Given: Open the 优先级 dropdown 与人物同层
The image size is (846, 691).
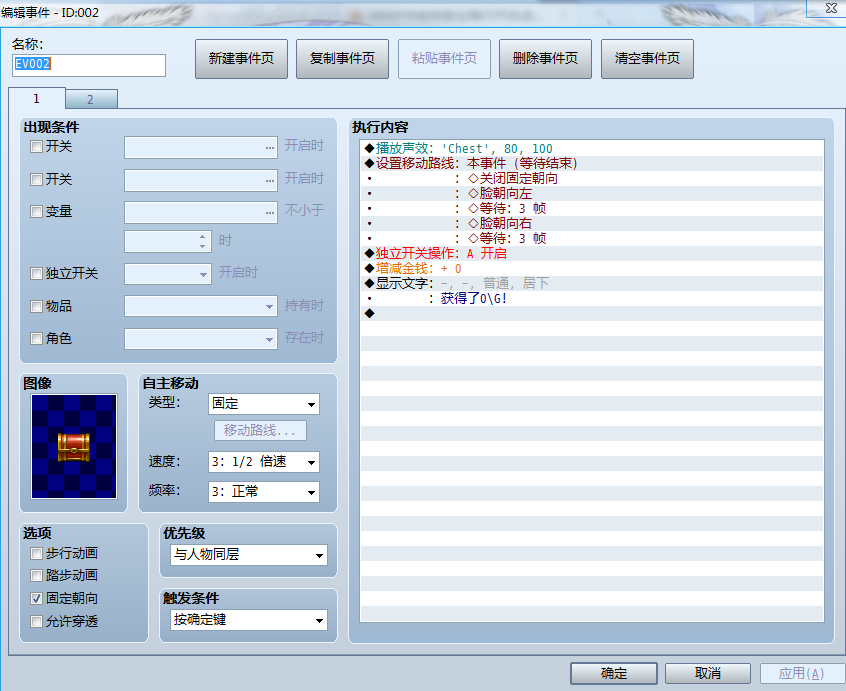Looking at the screenshot, I should pyautogui.click(x=249, y=555).
